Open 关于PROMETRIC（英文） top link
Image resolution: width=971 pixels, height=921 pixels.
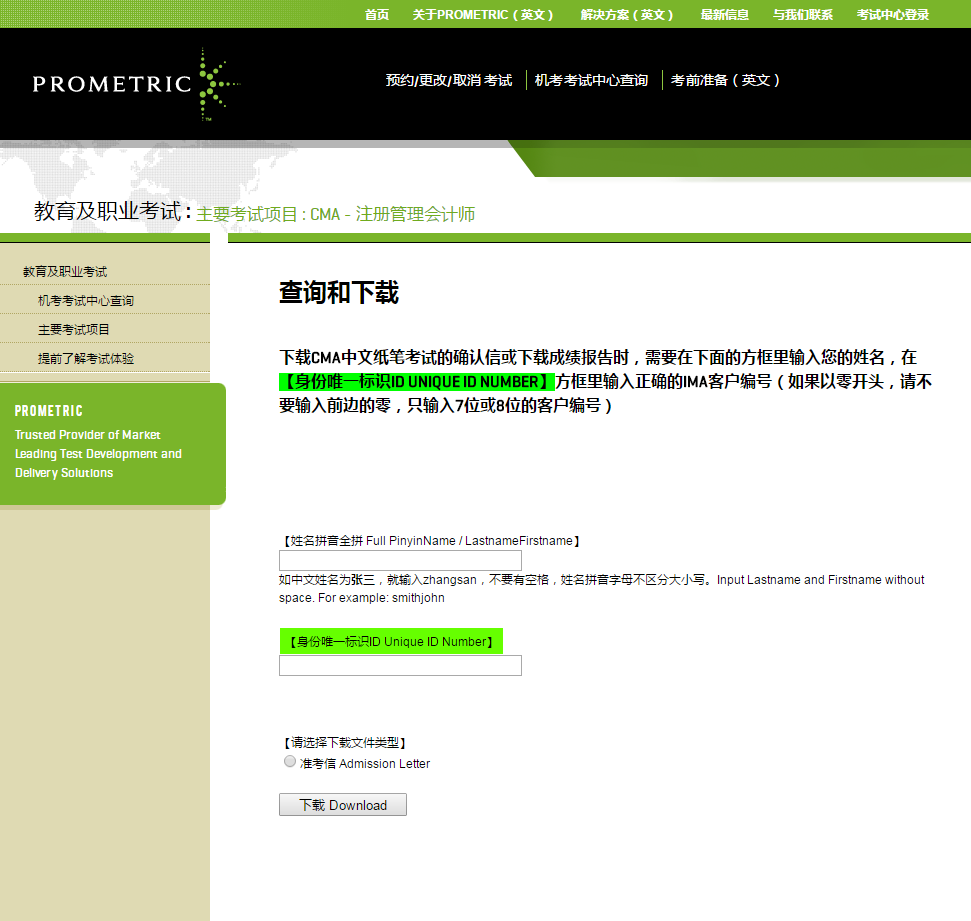[483, 14]
